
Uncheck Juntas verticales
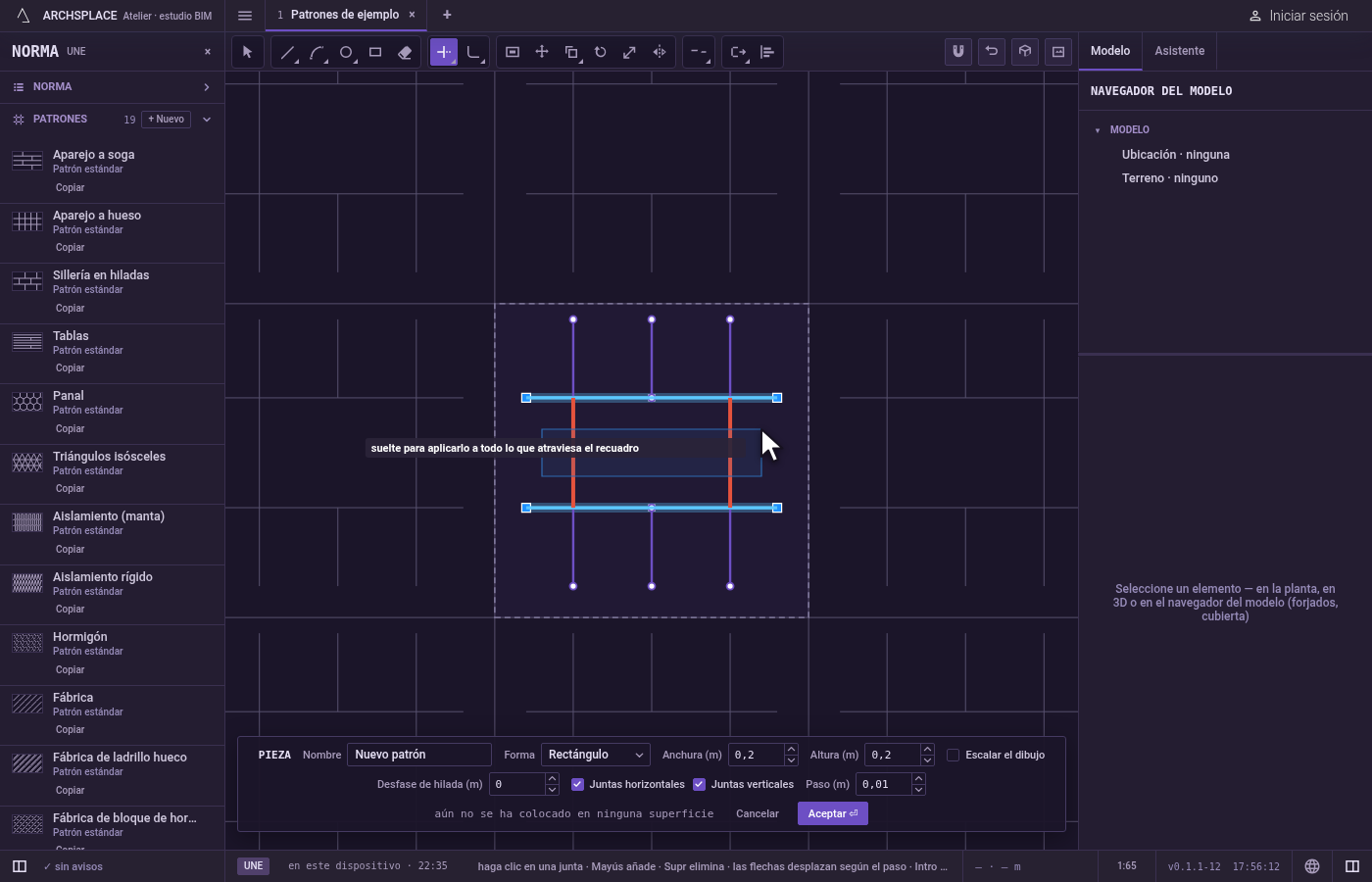pos(699,784)
